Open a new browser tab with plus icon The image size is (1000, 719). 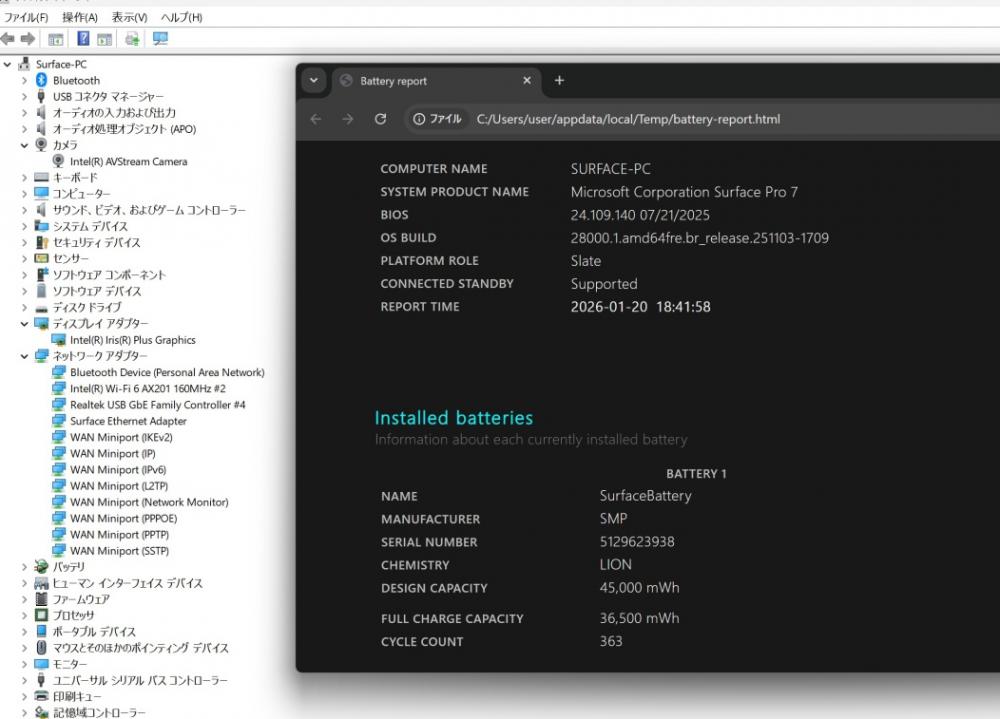coord(559,81)
